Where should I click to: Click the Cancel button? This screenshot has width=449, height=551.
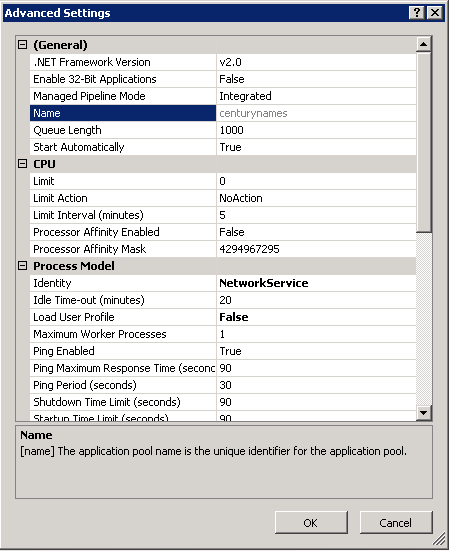(x=396, y=523)
